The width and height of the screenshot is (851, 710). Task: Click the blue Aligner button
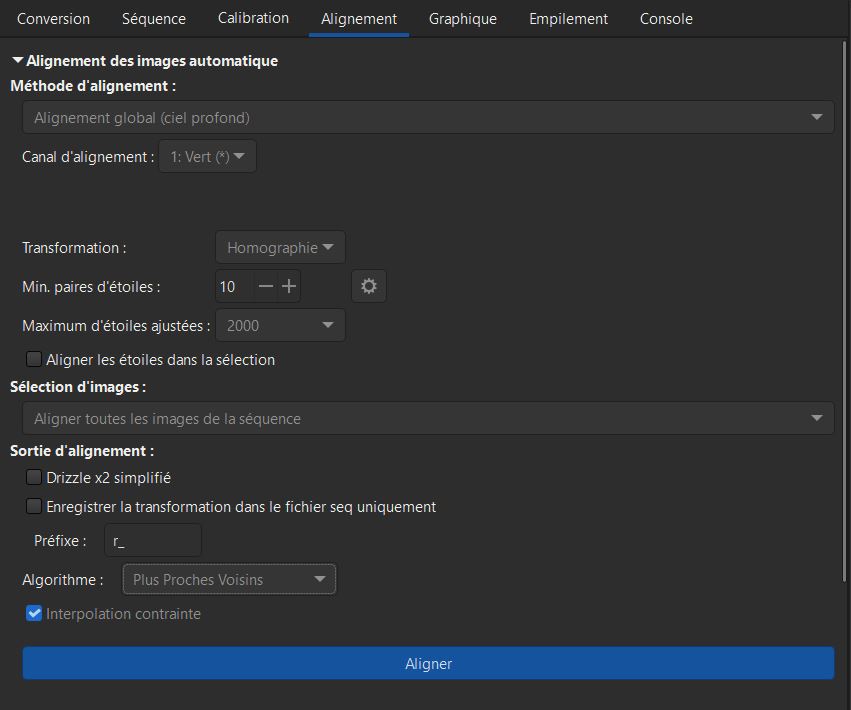[428, 663]
